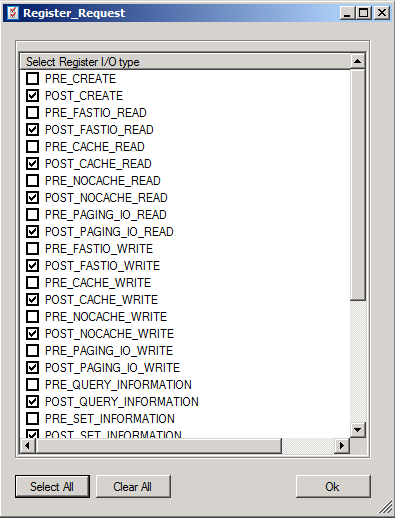Disable the POST_CACHE_WRITE checkbox
Viewport: 395px width, 518px height.
(32, 300)
